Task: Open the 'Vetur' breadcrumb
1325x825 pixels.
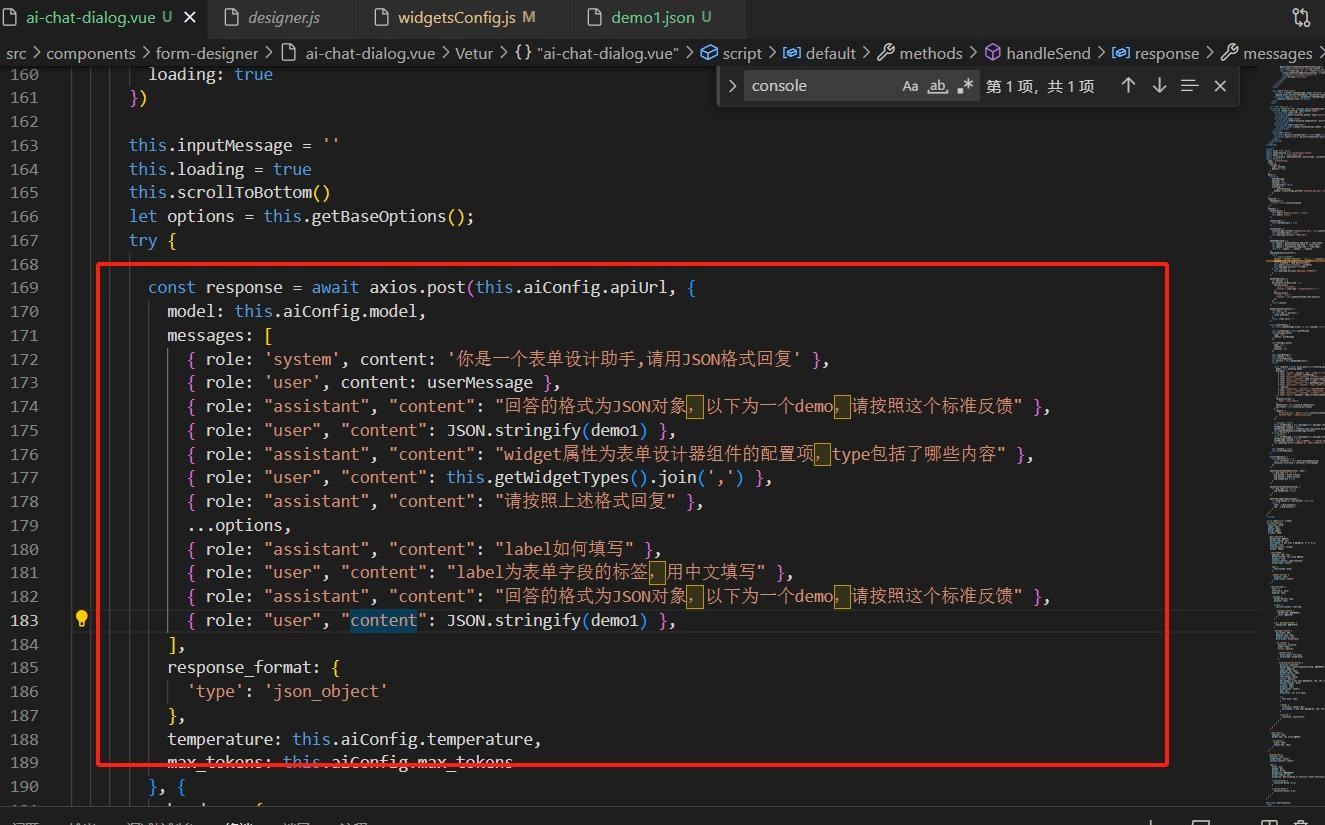Action: (475, 53)
